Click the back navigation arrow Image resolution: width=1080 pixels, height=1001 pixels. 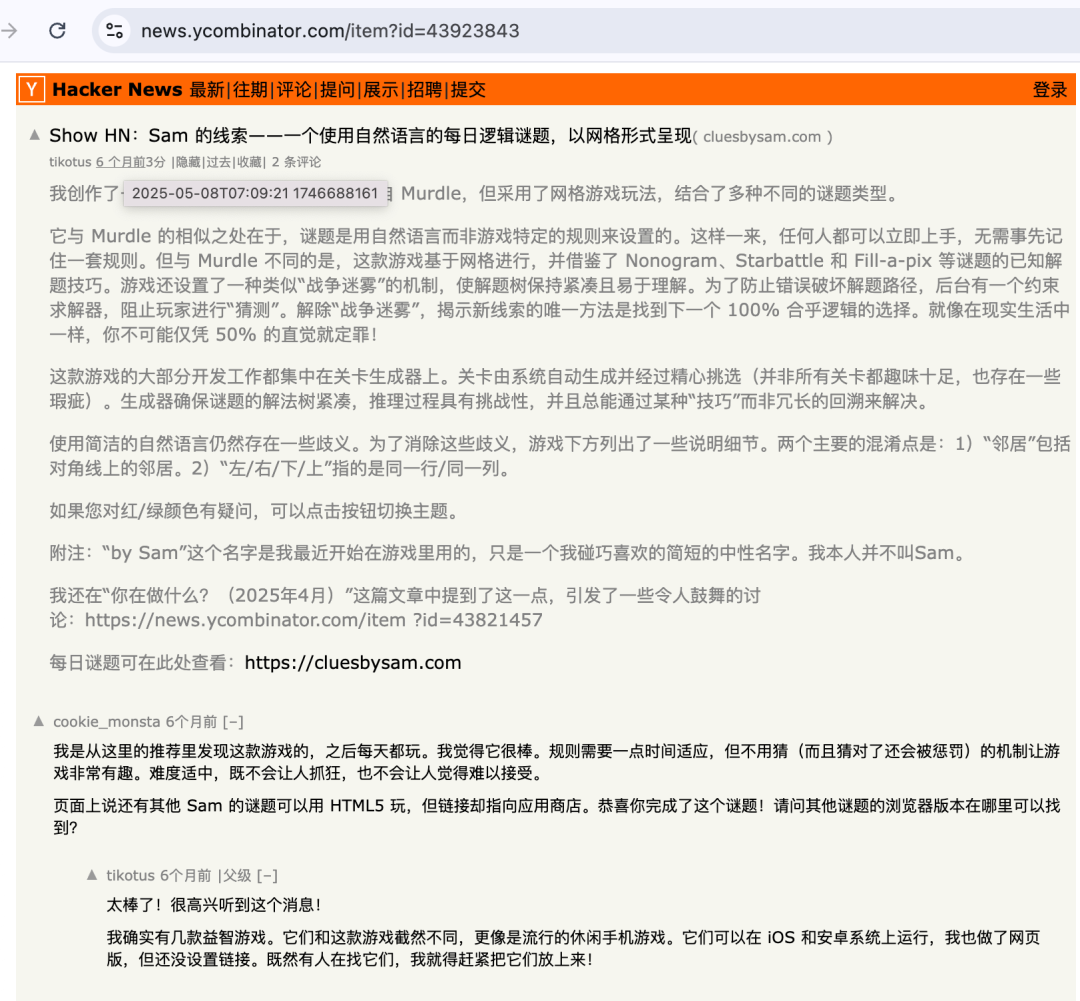(10, 31)
